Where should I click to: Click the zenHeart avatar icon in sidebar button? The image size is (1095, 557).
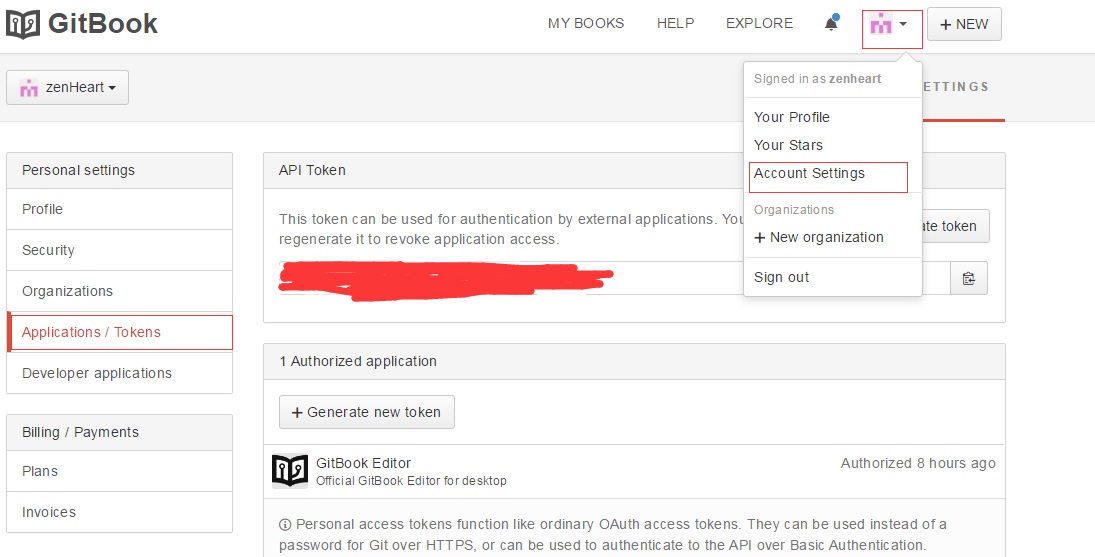click(x=29, y=87)
